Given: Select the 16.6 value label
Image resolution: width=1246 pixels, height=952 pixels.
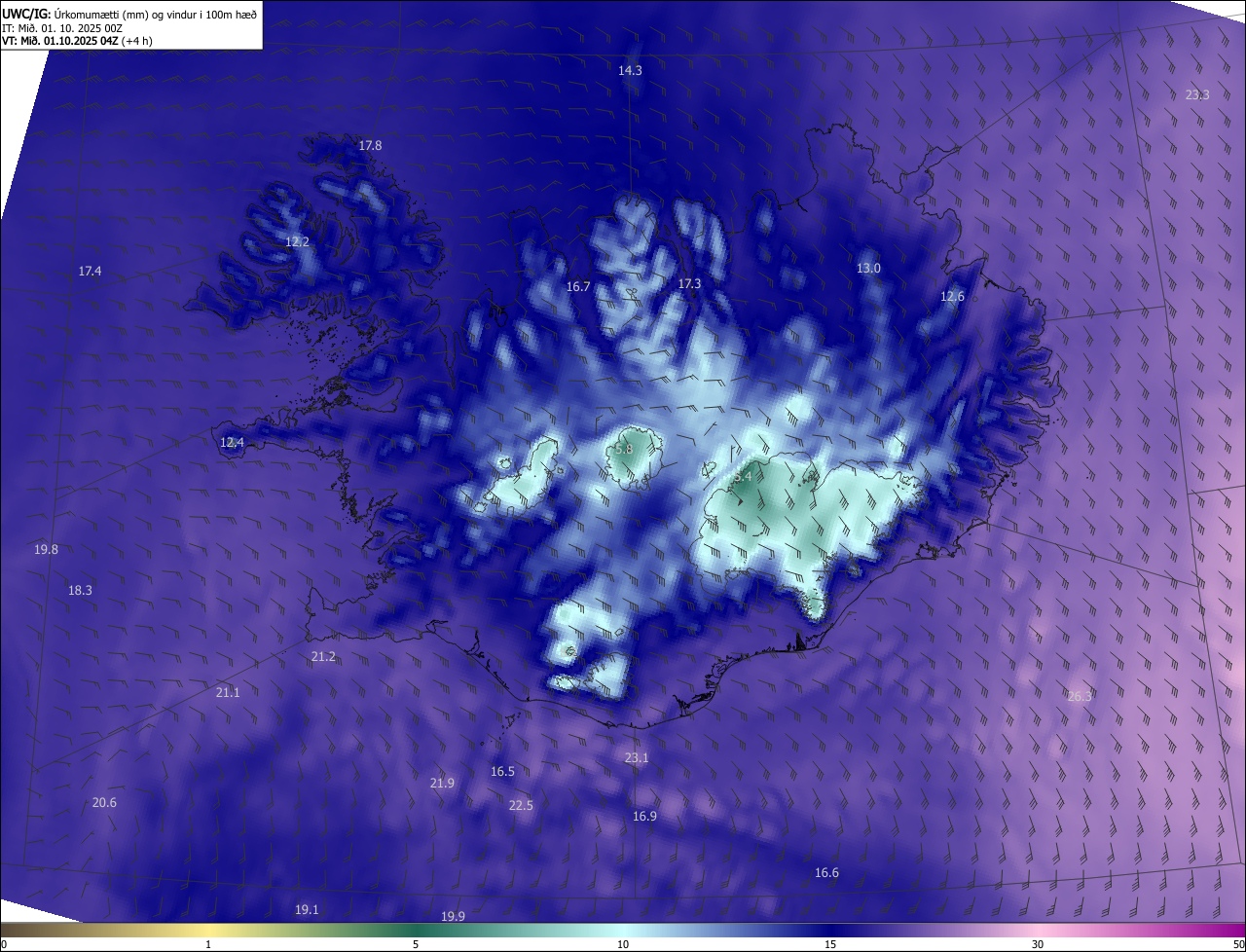Looking at the screenshot, I should pos(826,872).
